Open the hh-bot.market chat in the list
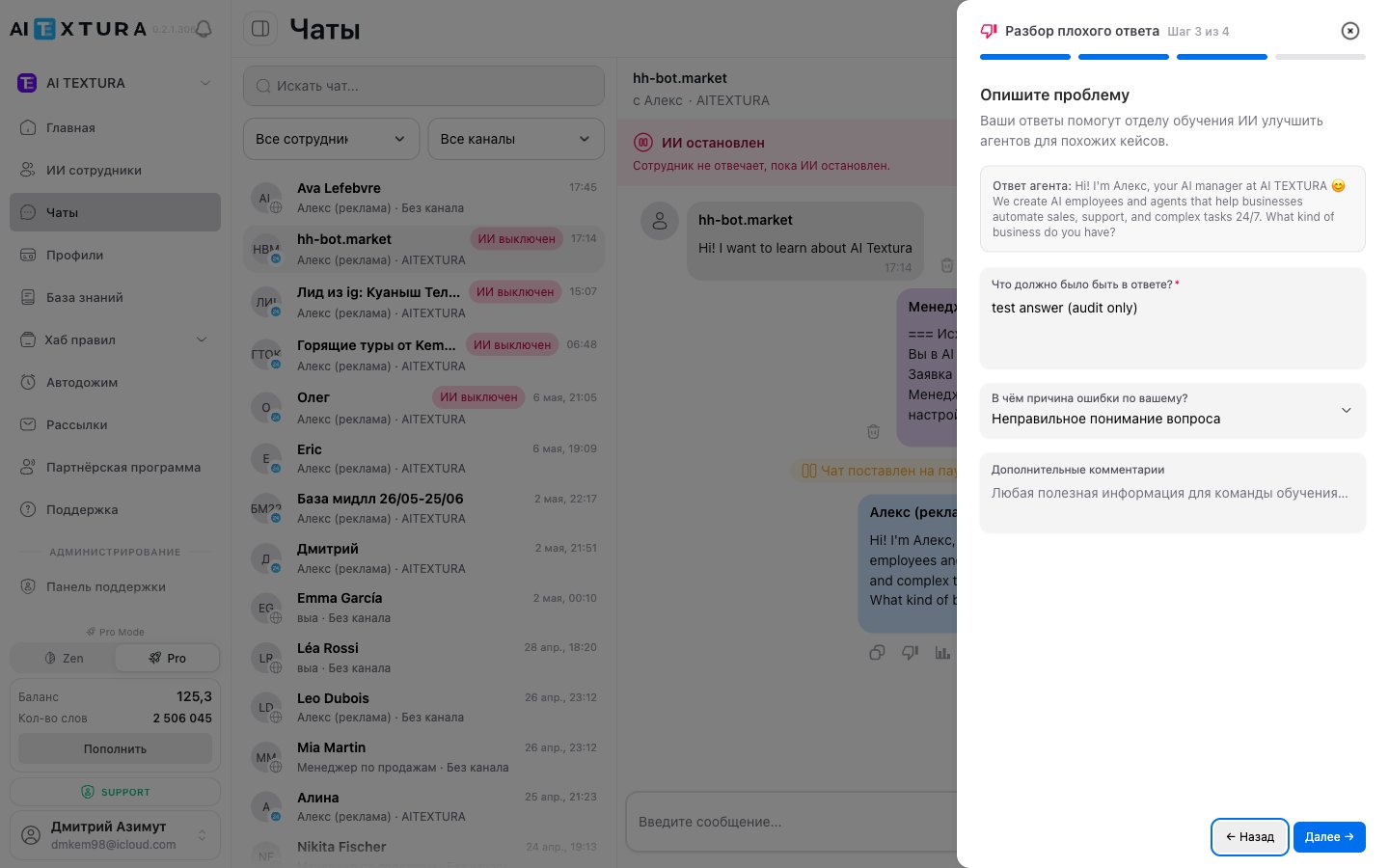Viewport: 1389px width, 868px height. [424, 249]
